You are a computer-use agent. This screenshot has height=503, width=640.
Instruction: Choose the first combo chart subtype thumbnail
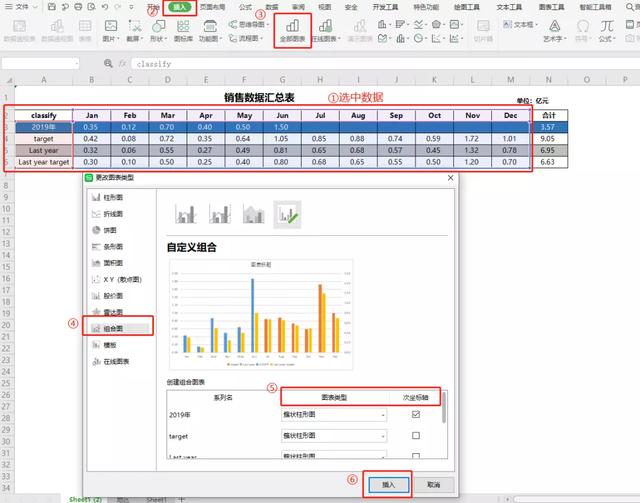click(x=186, y=214)
